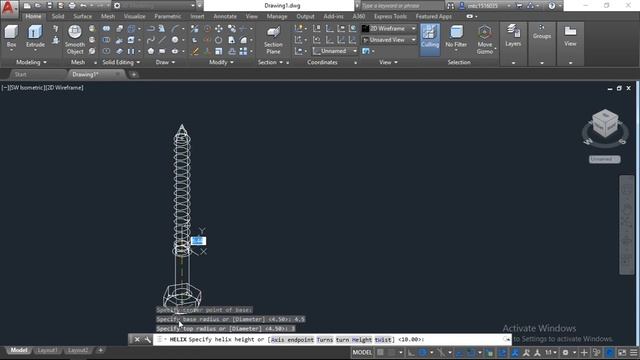Toggle hardware acceleration in status bar
The width and height of the screenshot is (640, 360).
[x=610, y=352]
